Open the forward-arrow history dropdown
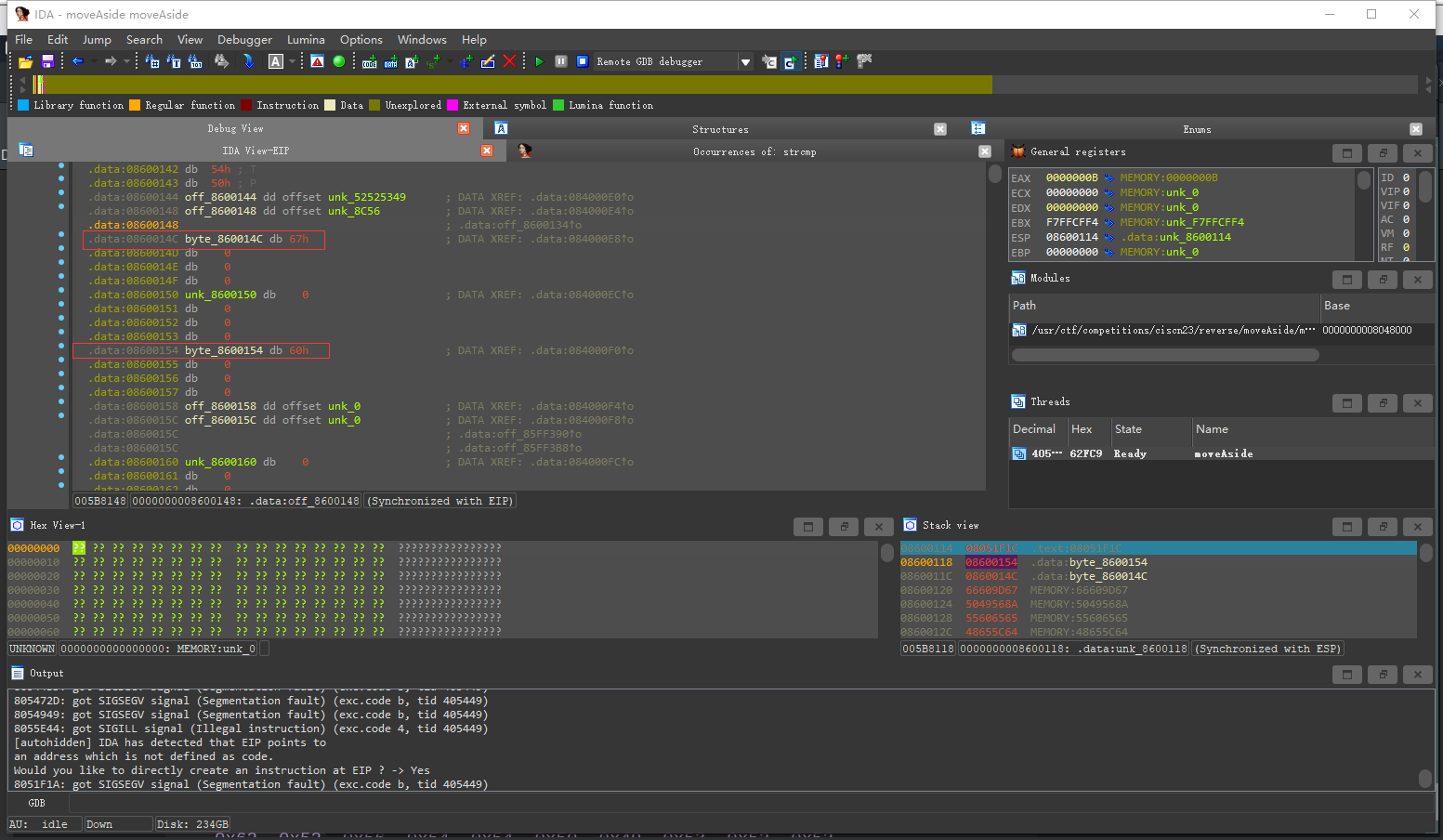The width and height of the screenshot is (1443, 840). (125, 61)
